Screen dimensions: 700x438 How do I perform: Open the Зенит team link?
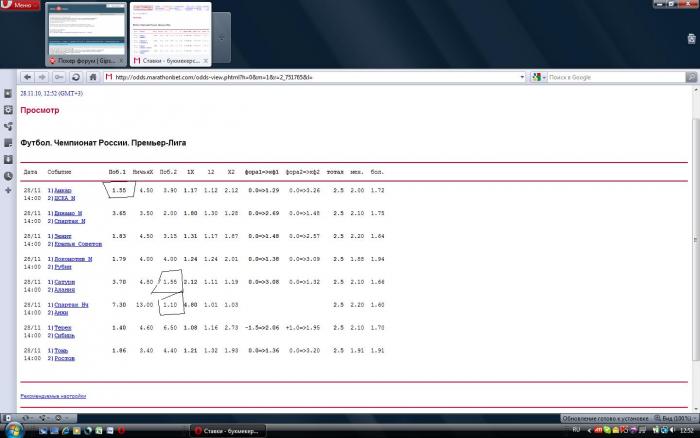(63, 236)
